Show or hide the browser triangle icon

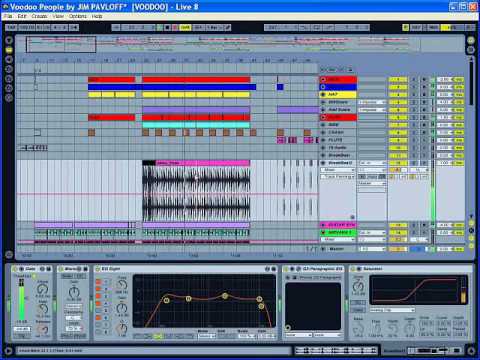click(x=9, y=40)
